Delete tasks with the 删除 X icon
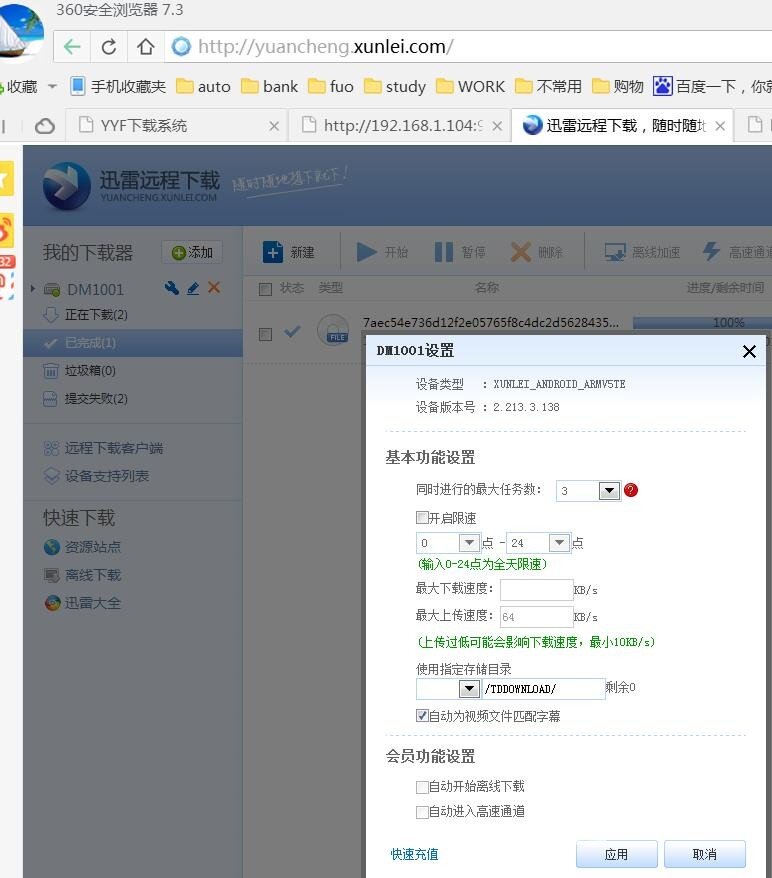This screenshot has width=772, height=878. pyautogui.click(x=521, y=253)
